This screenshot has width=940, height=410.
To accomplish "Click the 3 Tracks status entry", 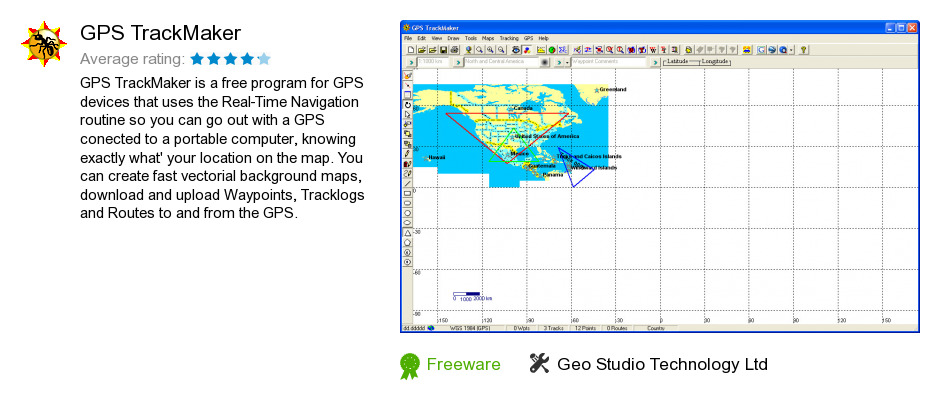I will click(x=553, y=328).
